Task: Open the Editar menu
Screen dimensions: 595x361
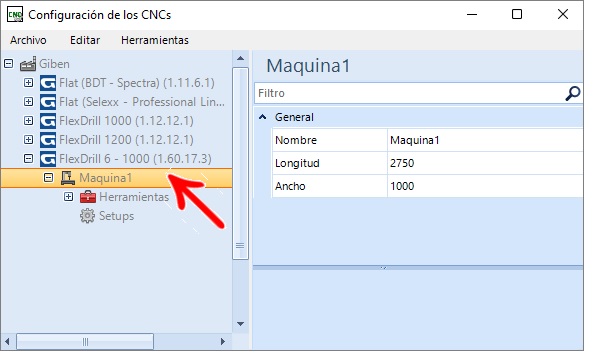Action: pos(85,40)
